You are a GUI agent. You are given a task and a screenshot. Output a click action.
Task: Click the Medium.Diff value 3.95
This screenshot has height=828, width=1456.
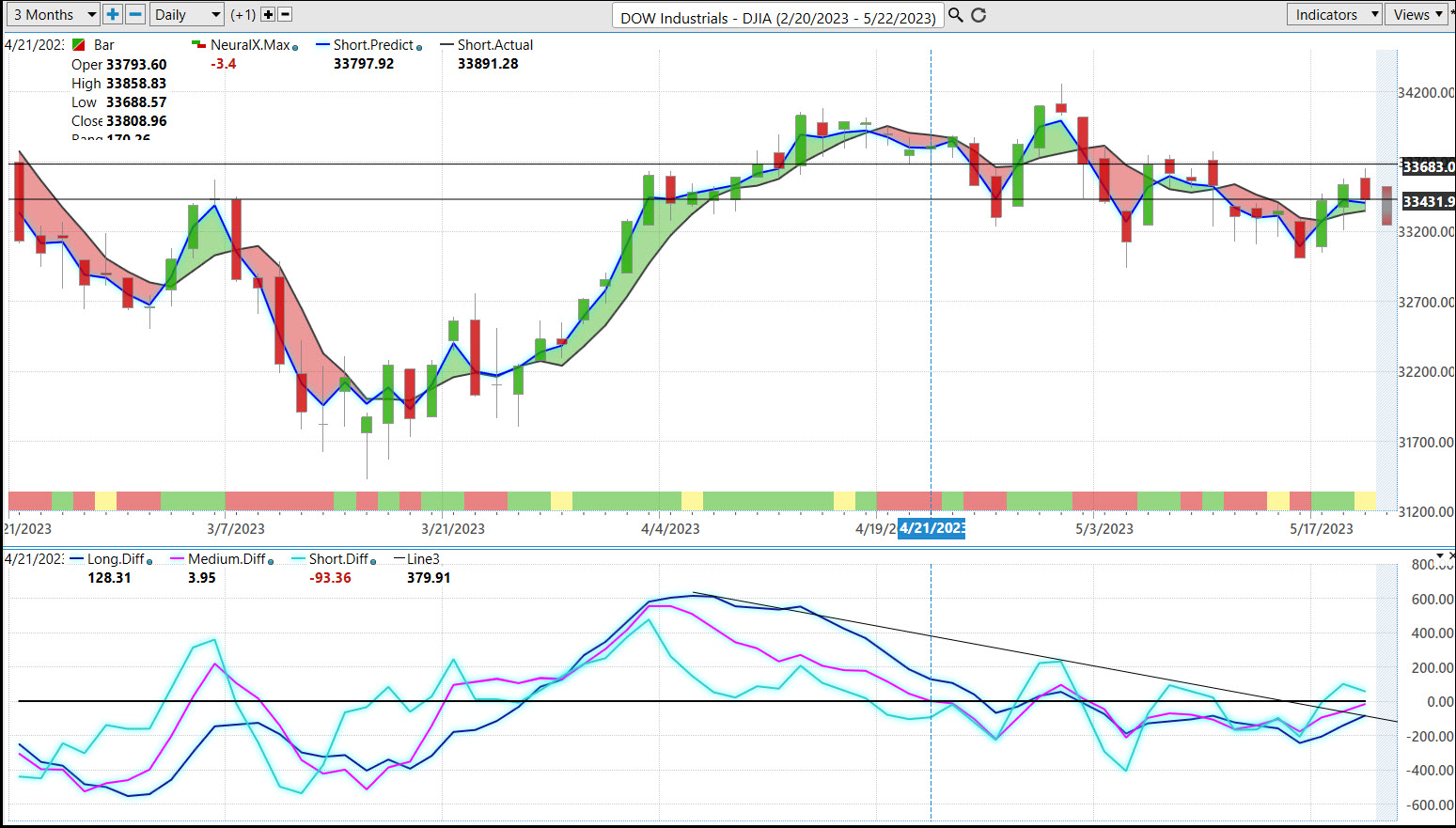click(202, 578)
